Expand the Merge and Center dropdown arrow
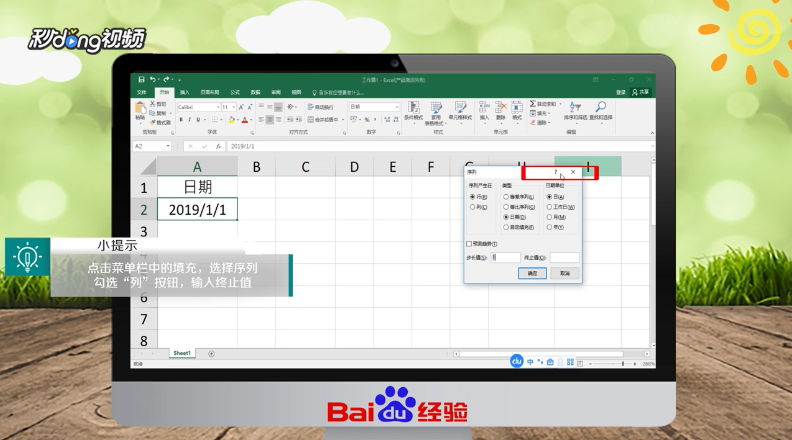This screenshot has height=440, width=792. point(343,120)
